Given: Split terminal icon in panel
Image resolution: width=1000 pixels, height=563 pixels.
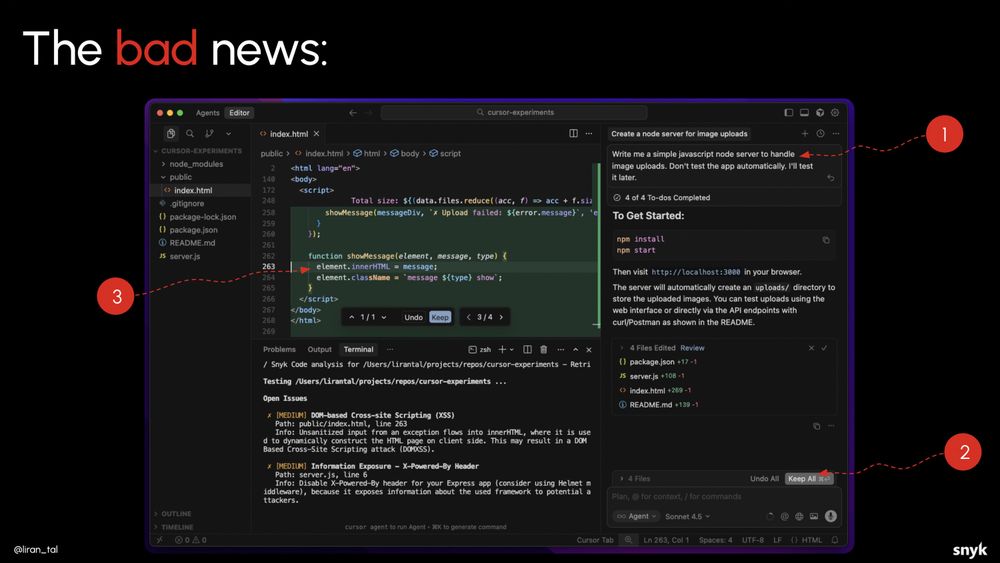Looking at the screenshot, I should tap(527, 349).
